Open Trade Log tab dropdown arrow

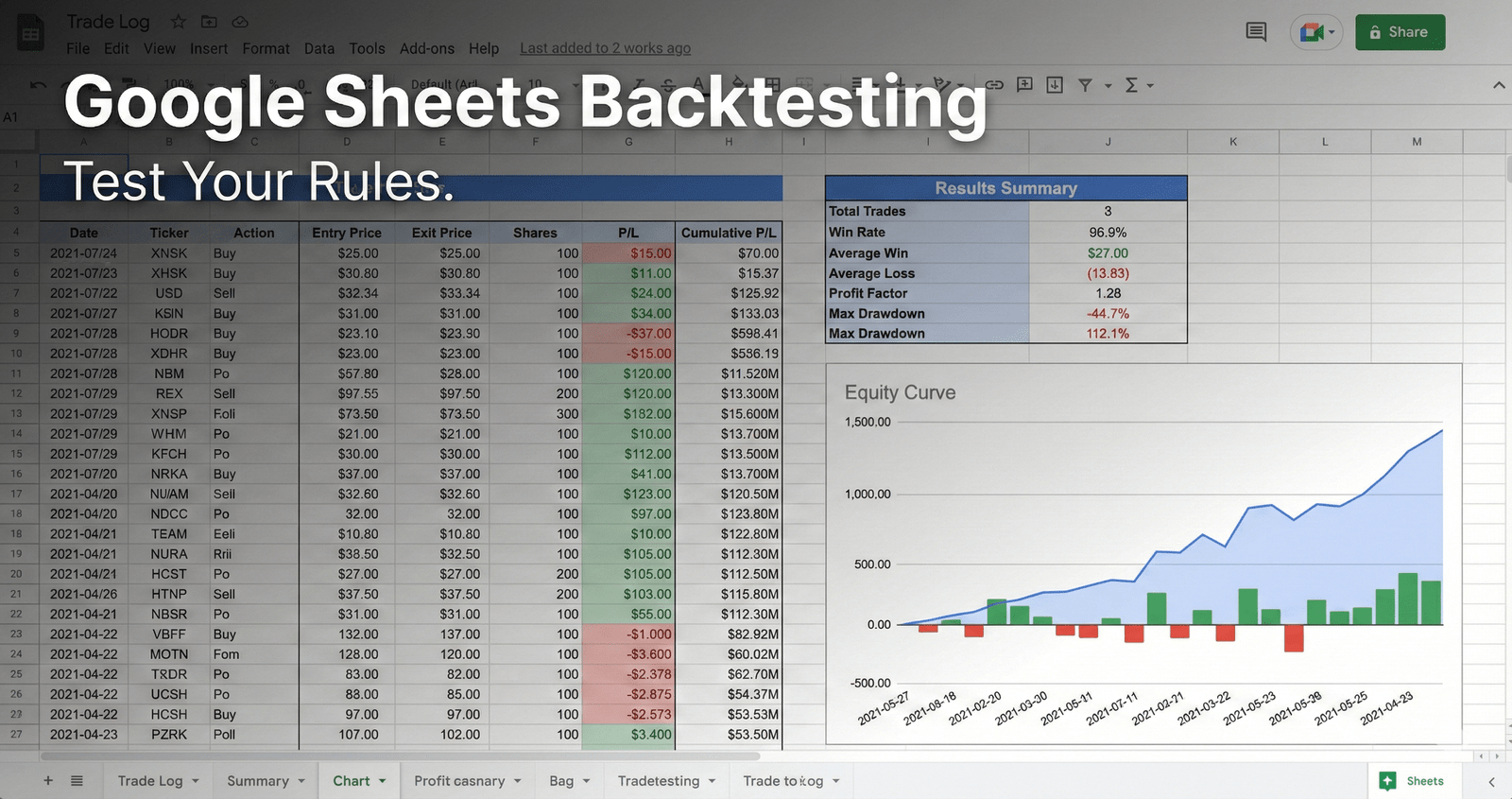click(x=196, y=781)
